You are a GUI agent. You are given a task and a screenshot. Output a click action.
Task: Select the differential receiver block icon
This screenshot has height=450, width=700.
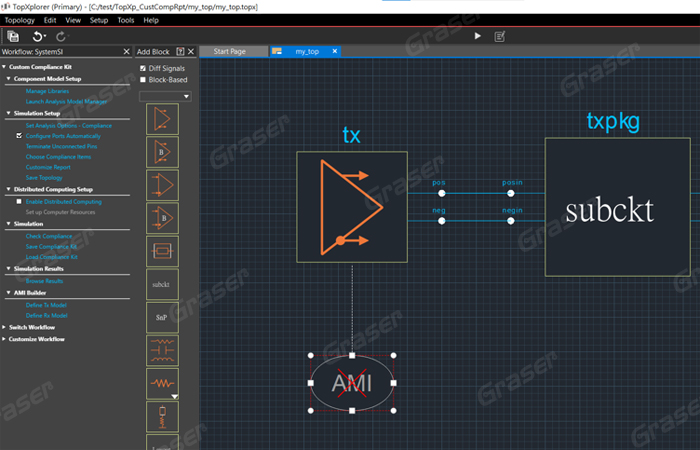[162, 185]
